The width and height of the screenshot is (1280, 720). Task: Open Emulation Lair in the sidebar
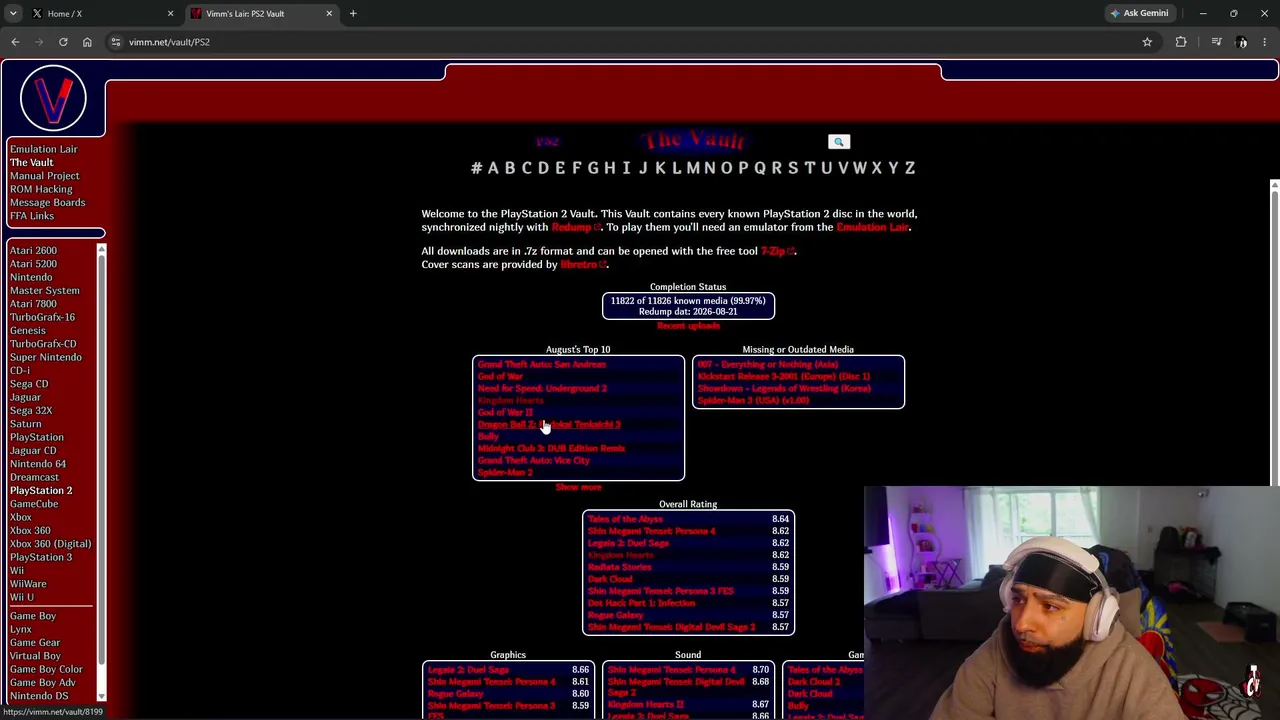(43, 149)
